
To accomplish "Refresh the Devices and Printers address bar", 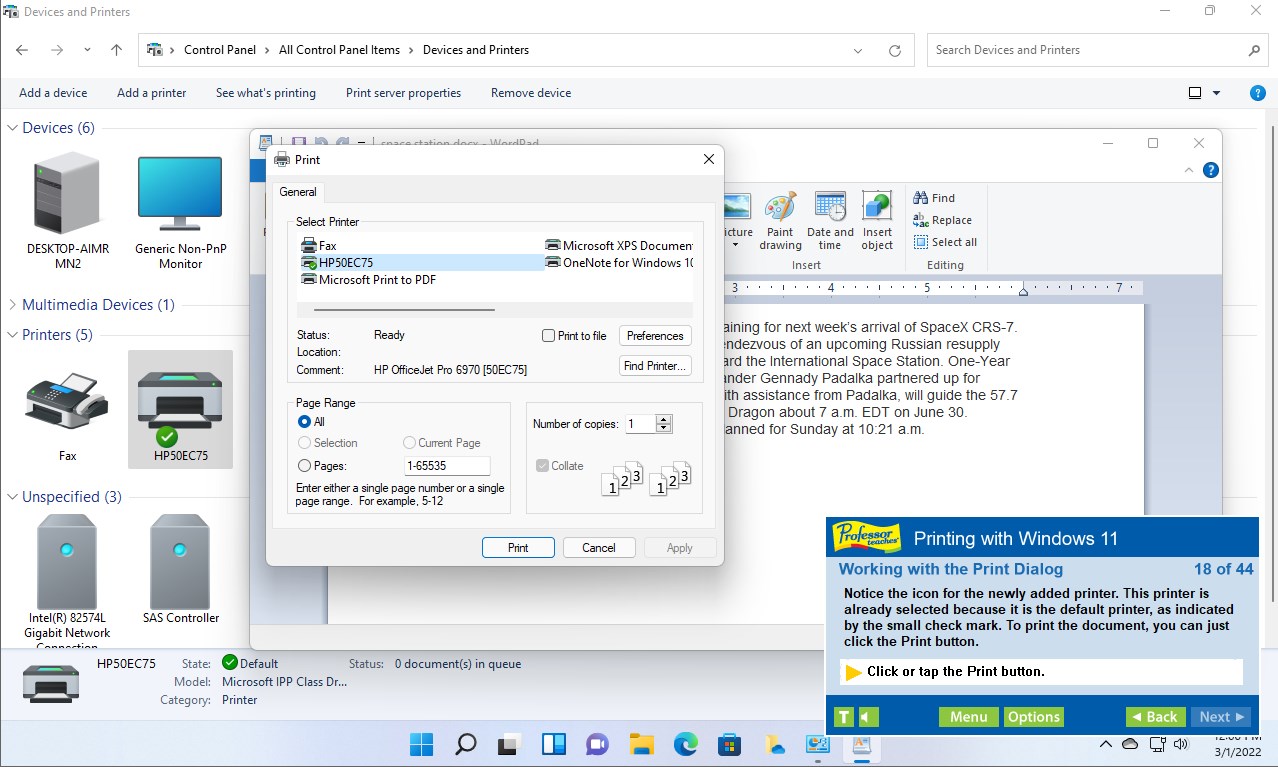I will [895, 50].
